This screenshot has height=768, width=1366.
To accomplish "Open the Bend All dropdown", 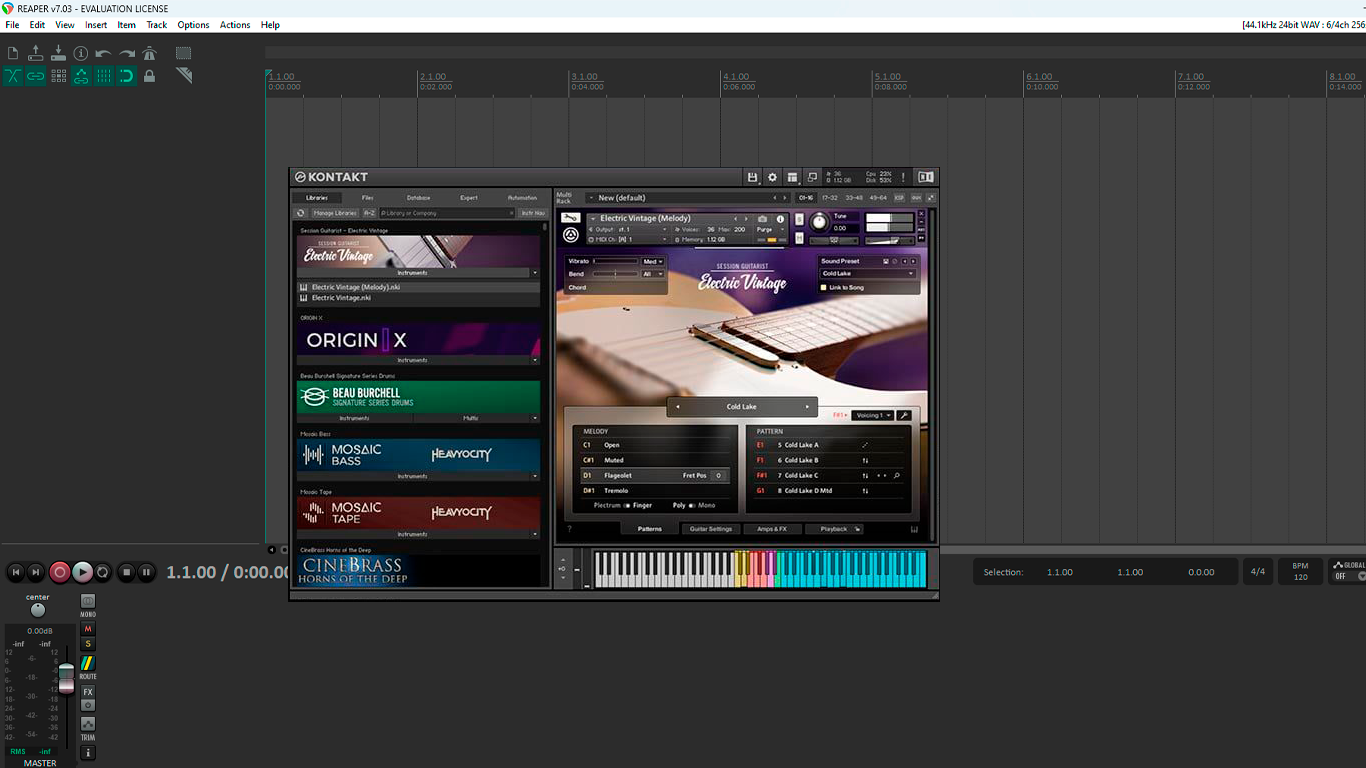I will [x=653, y=274].
